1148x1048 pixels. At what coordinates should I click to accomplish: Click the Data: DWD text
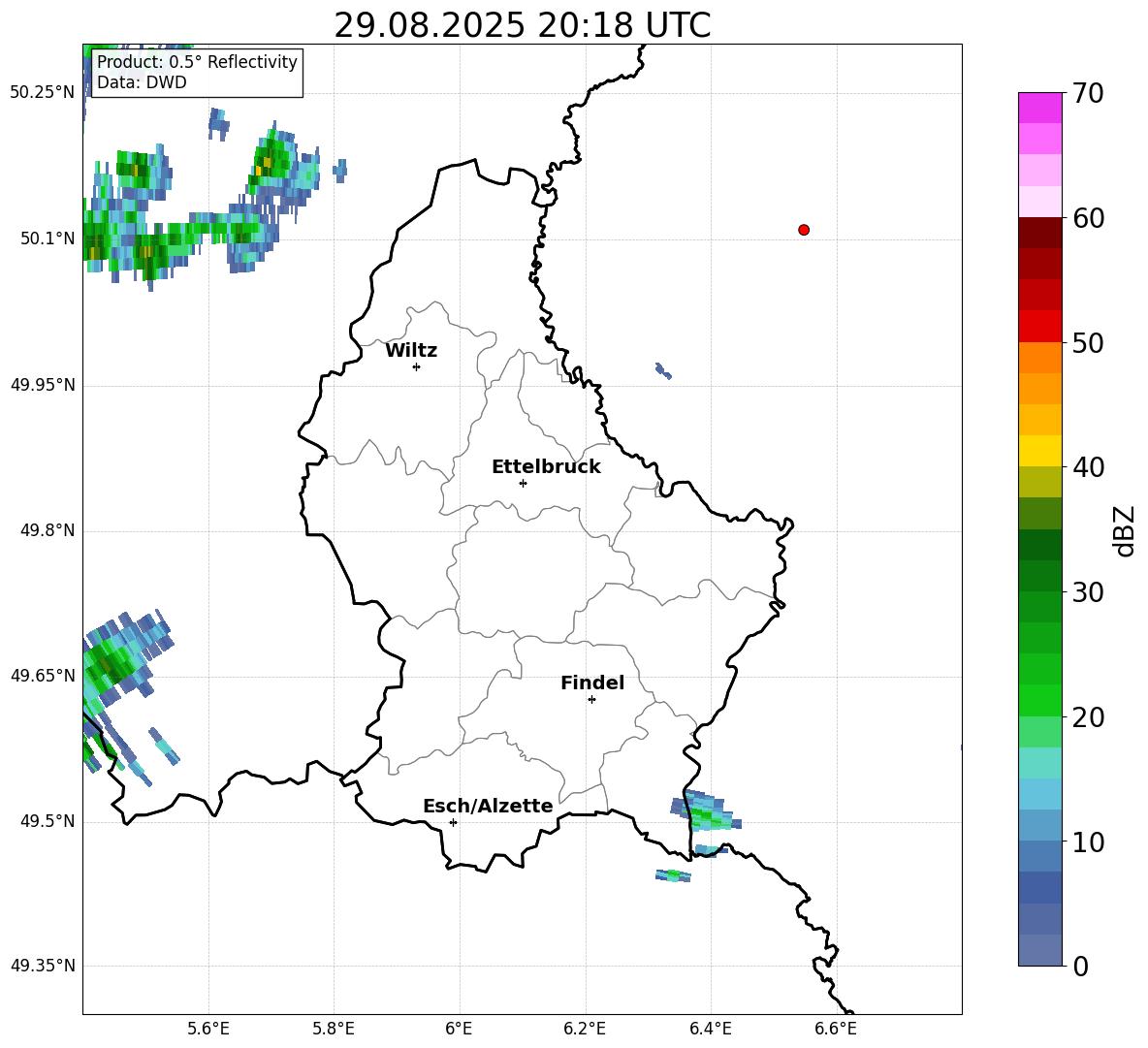tap(142, 82)
